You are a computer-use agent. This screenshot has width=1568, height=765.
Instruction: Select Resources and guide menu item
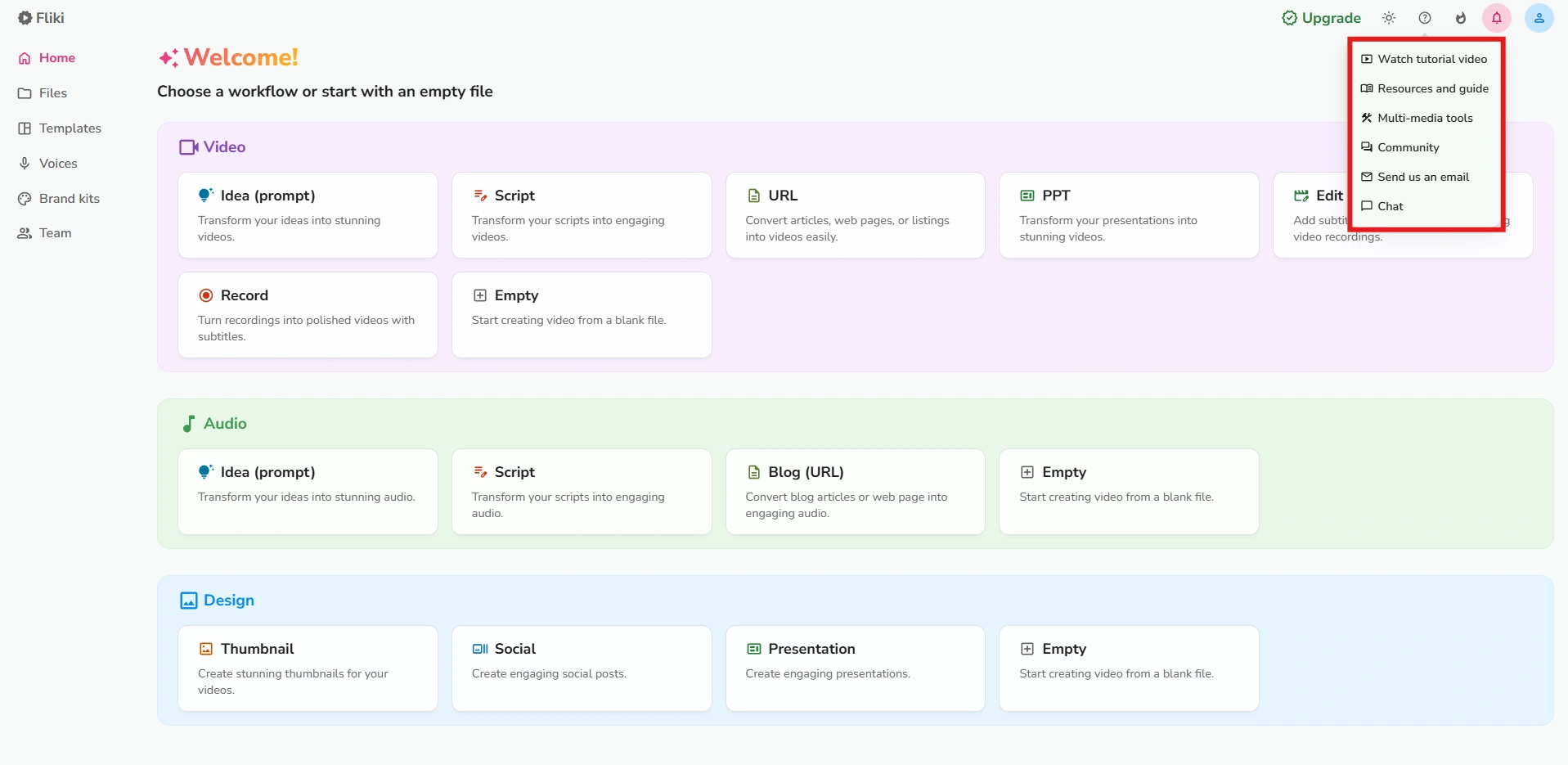[x=1426, y=88]
